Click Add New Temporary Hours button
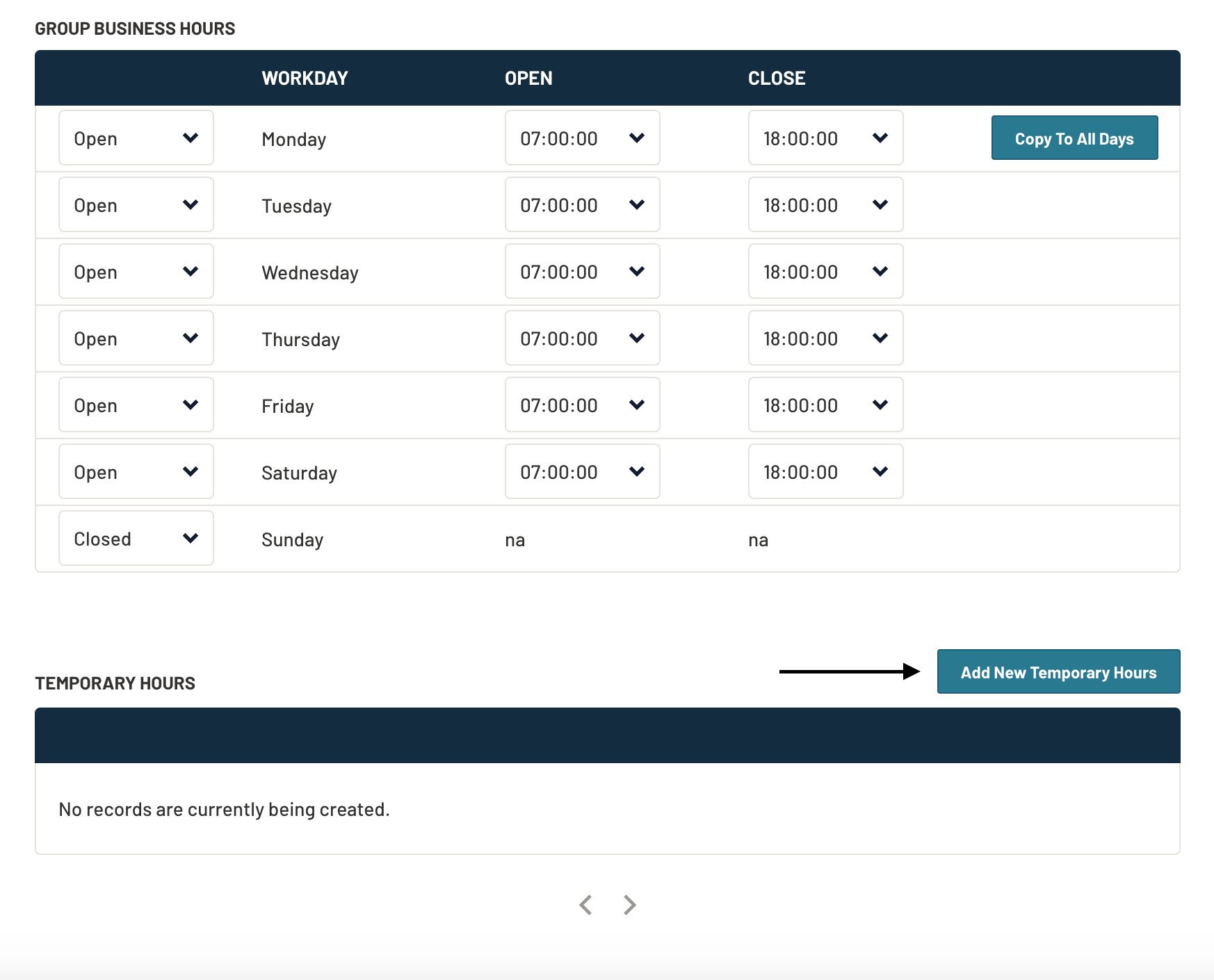 1058,672
